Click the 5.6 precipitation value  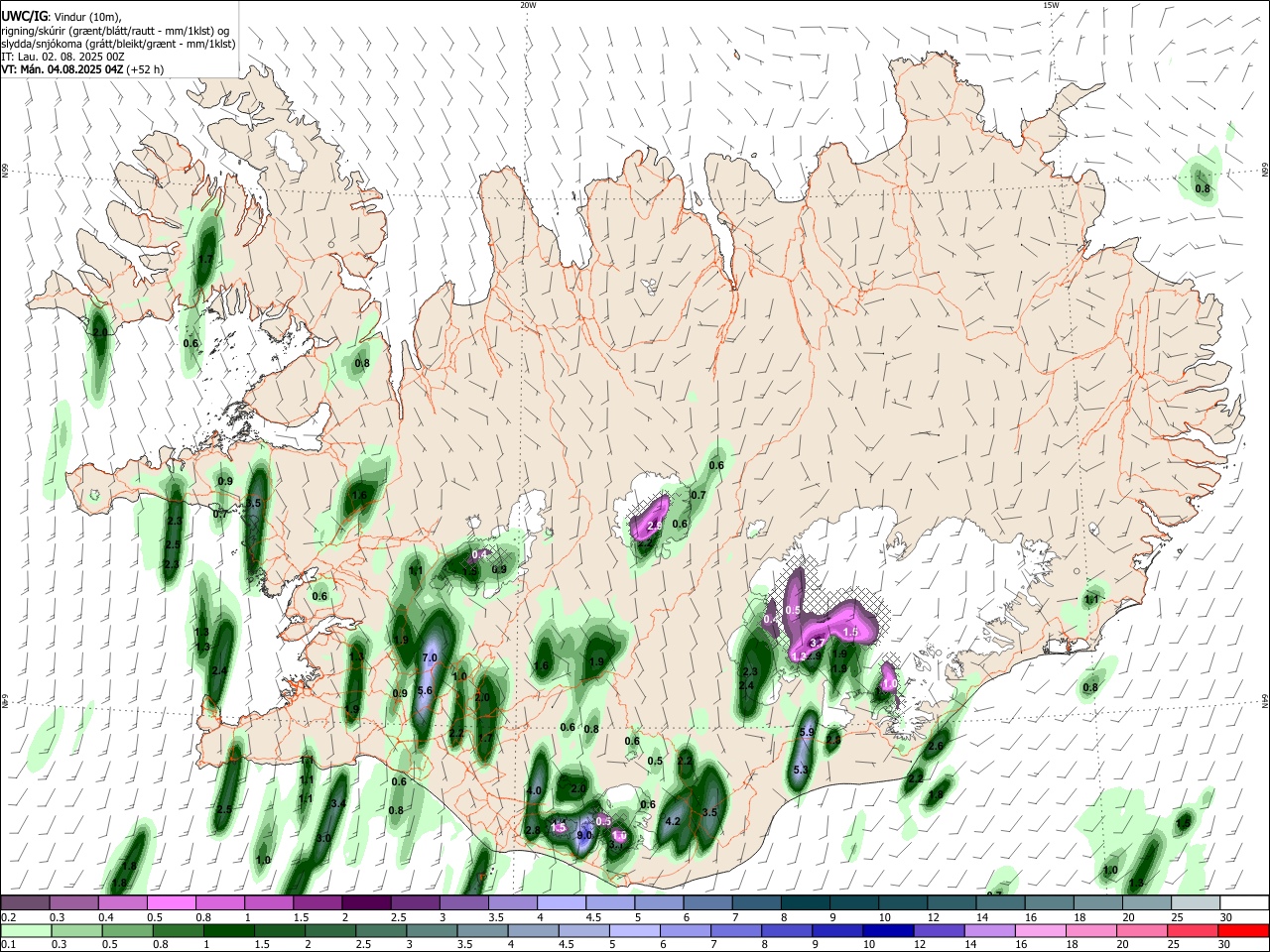(425, 690)
